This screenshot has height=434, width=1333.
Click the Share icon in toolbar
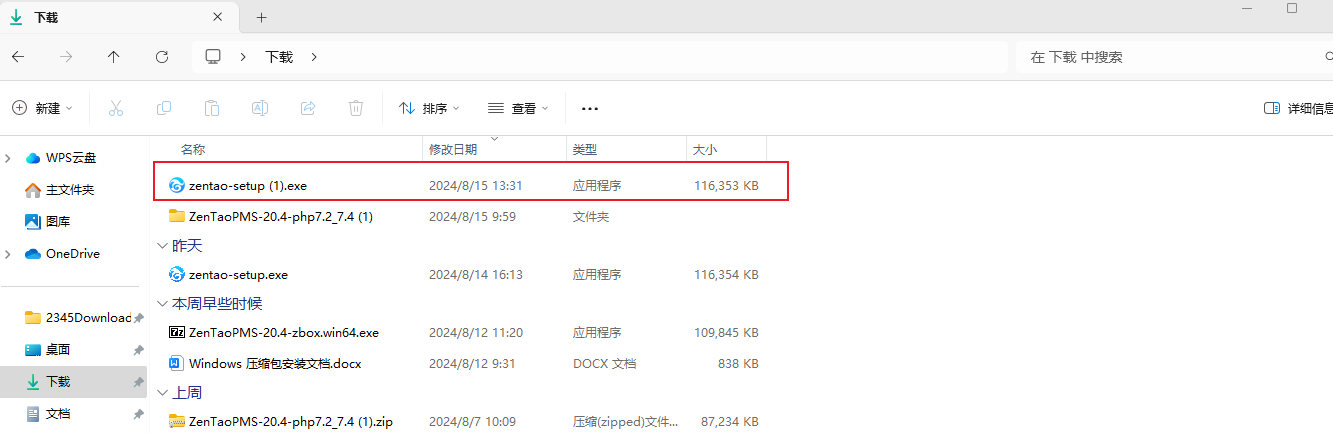click(308, 108)
